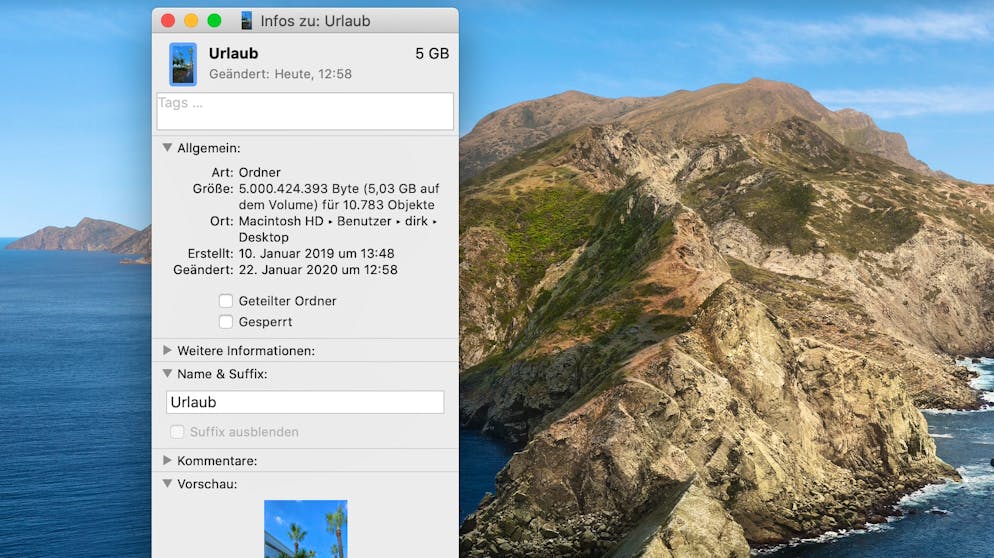The image size is (994, 558).
Task: Click the 'Infos zu: Urlaub' window title
Action: pyautogui.click(x=315, y=21)
